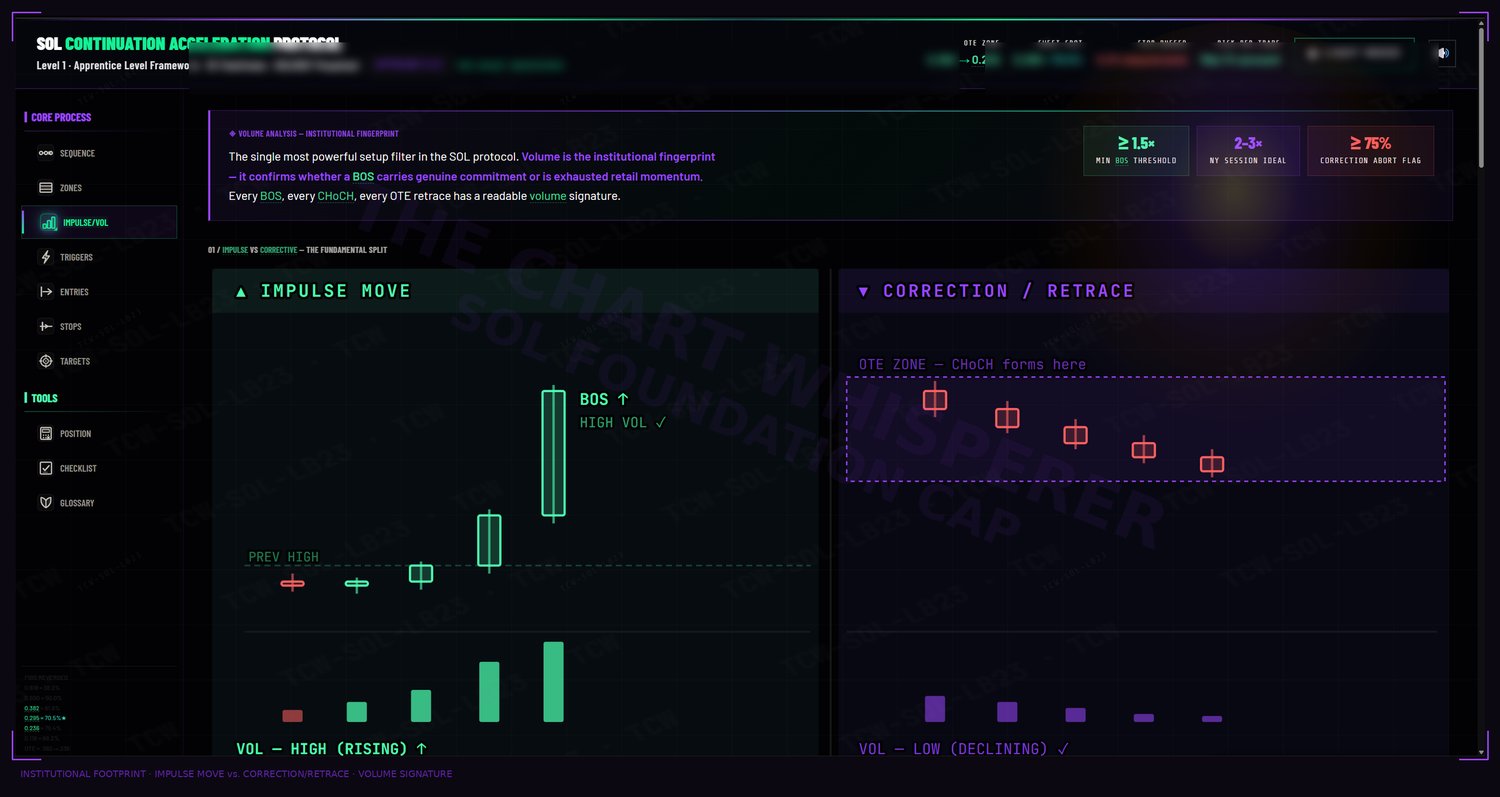Collapse the Tools sidebar heading
Viewport: 1500px width, 797px height.
pos(43,398)
